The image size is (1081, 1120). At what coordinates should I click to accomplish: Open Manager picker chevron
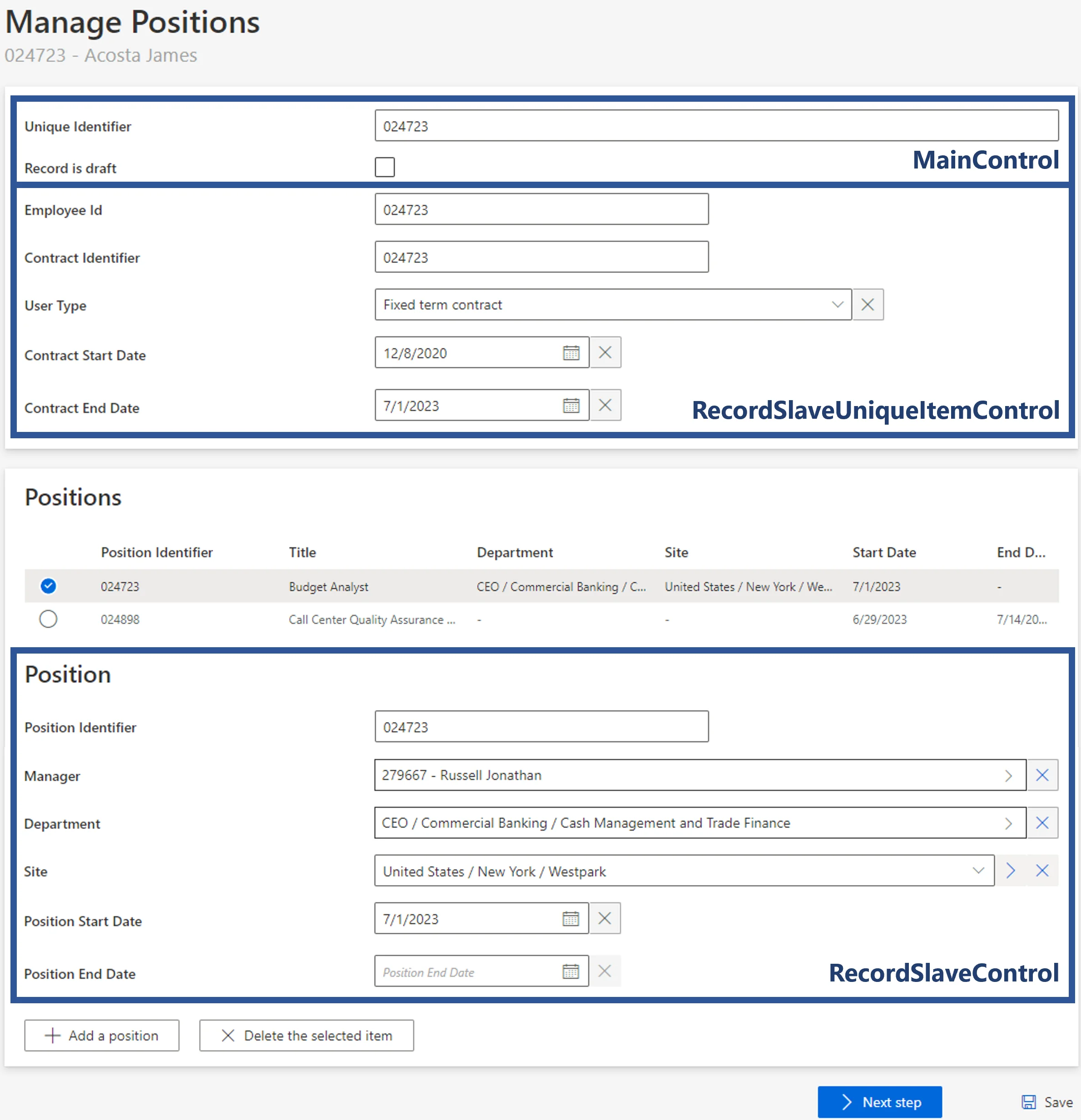[1008, 775]
